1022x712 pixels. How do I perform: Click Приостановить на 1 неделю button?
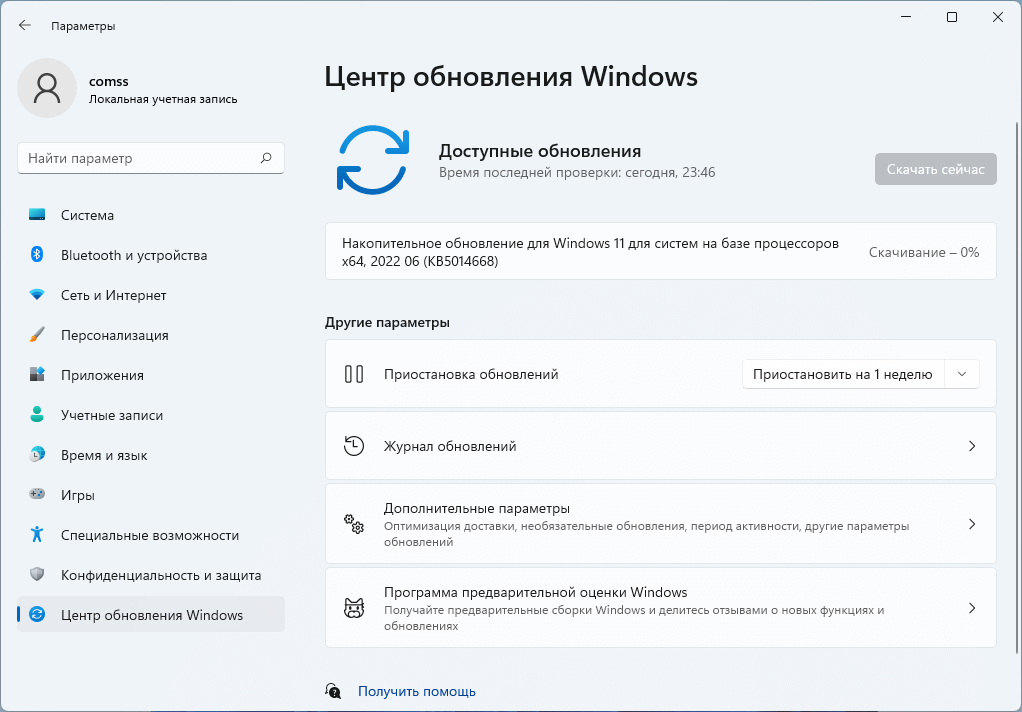click(x=843, y=374)
